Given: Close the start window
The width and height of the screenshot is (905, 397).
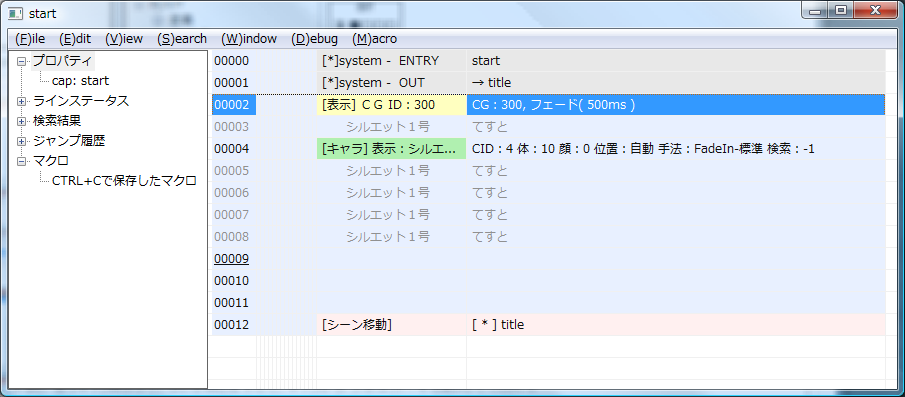Looking at the screenshot, I should point(875,10).
